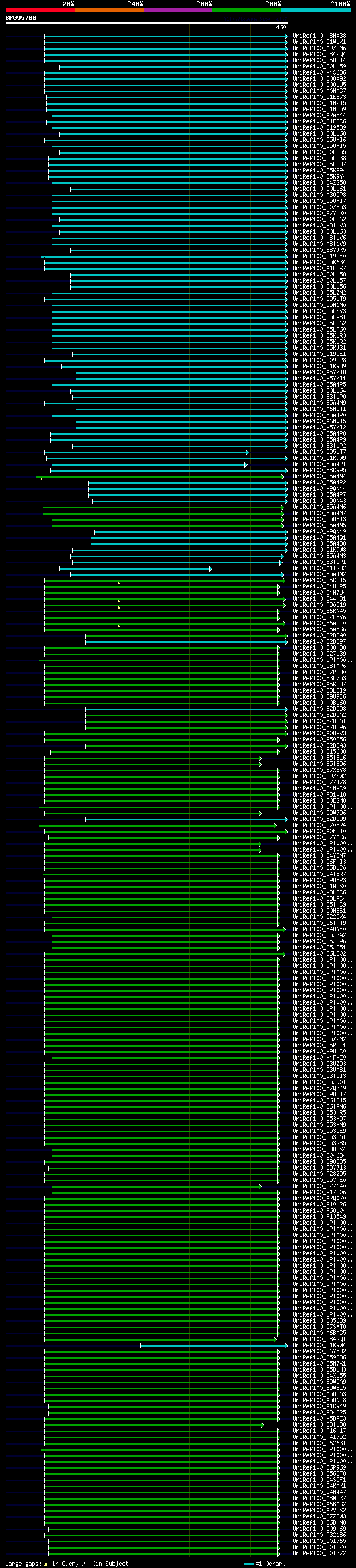Select hit label UniRef100_C1MZI5
The height and width of the screenshot is (1568, 356).
(319, 103)
